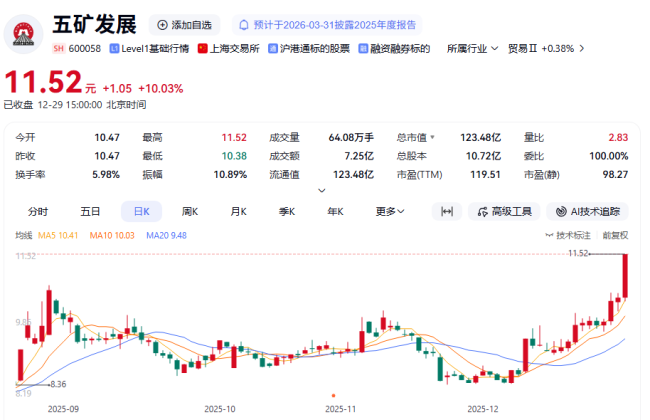This screenshot has height=420, width=650.
Task: Click the SH exchange badge
Action: 58,49
